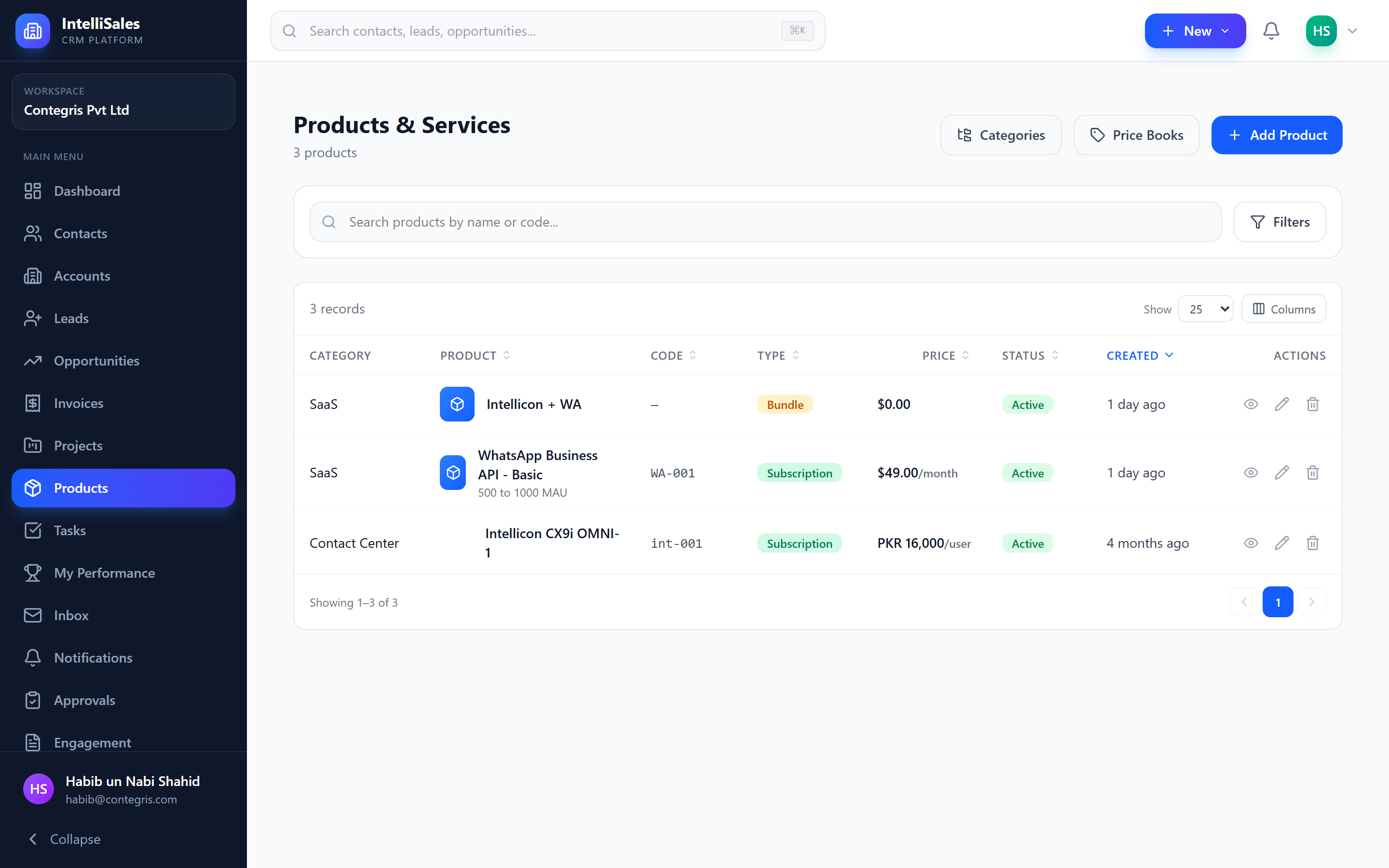Click the Intellicon CX9i OMNI-1 product name
The height and width of the screenshot is (868, 1389).
(x=552, y=543)
